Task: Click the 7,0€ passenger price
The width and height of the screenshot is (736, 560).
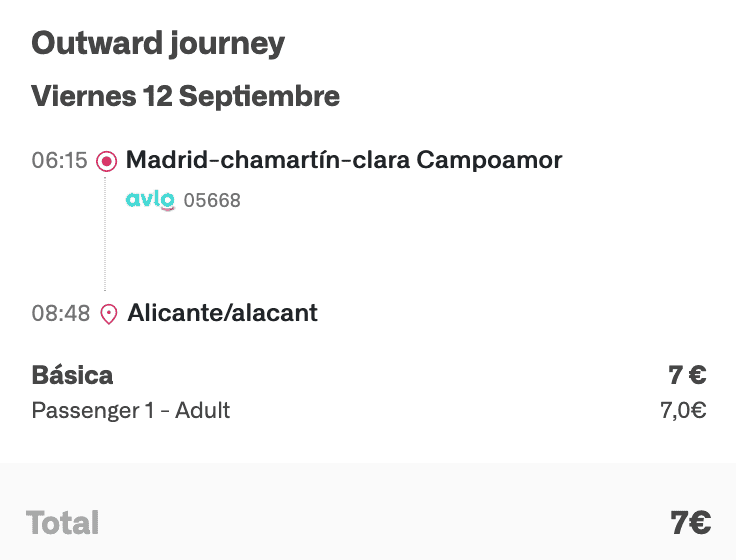Action: coord(684,410)
